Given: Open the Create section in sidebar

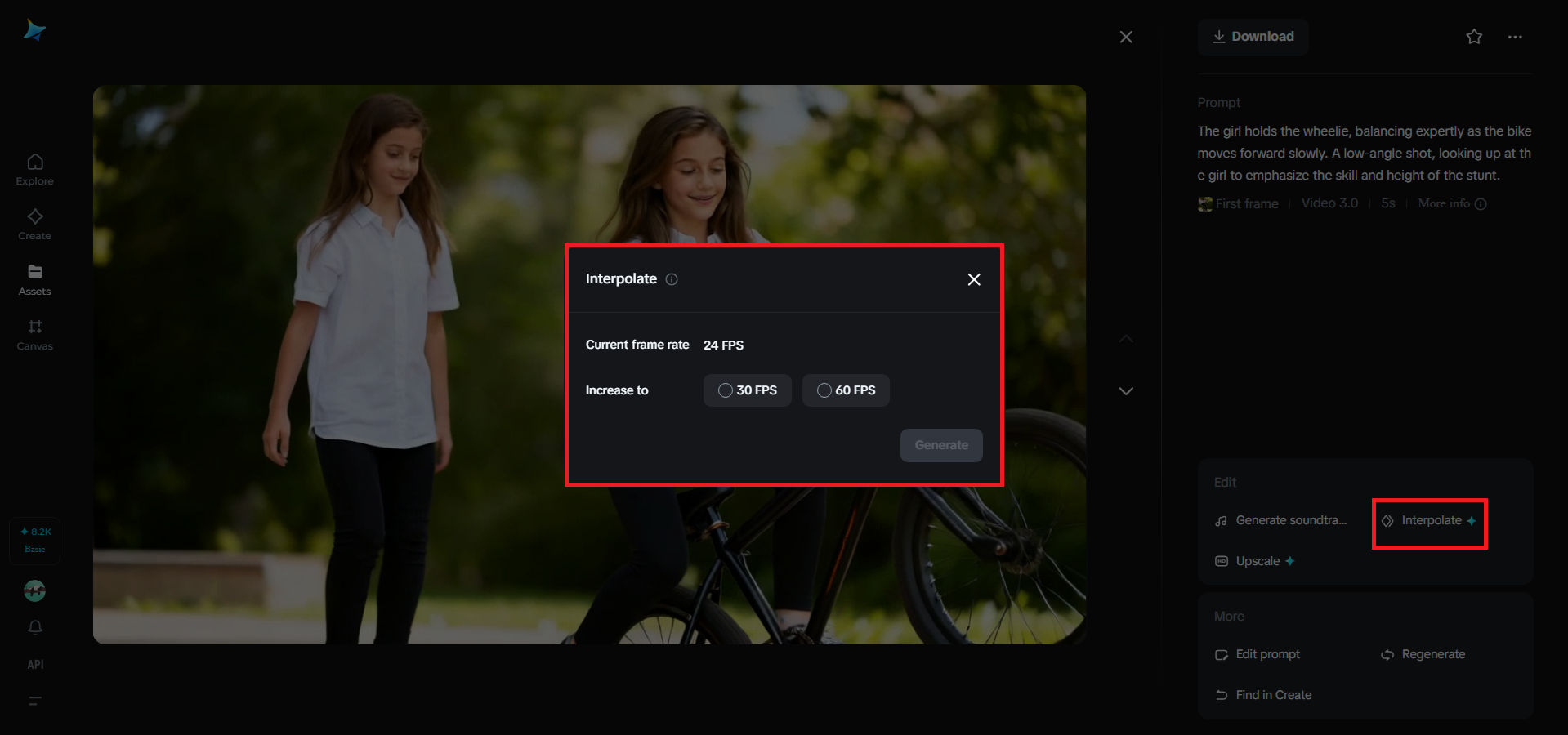Looking at the screenshot, I should 35,225.
